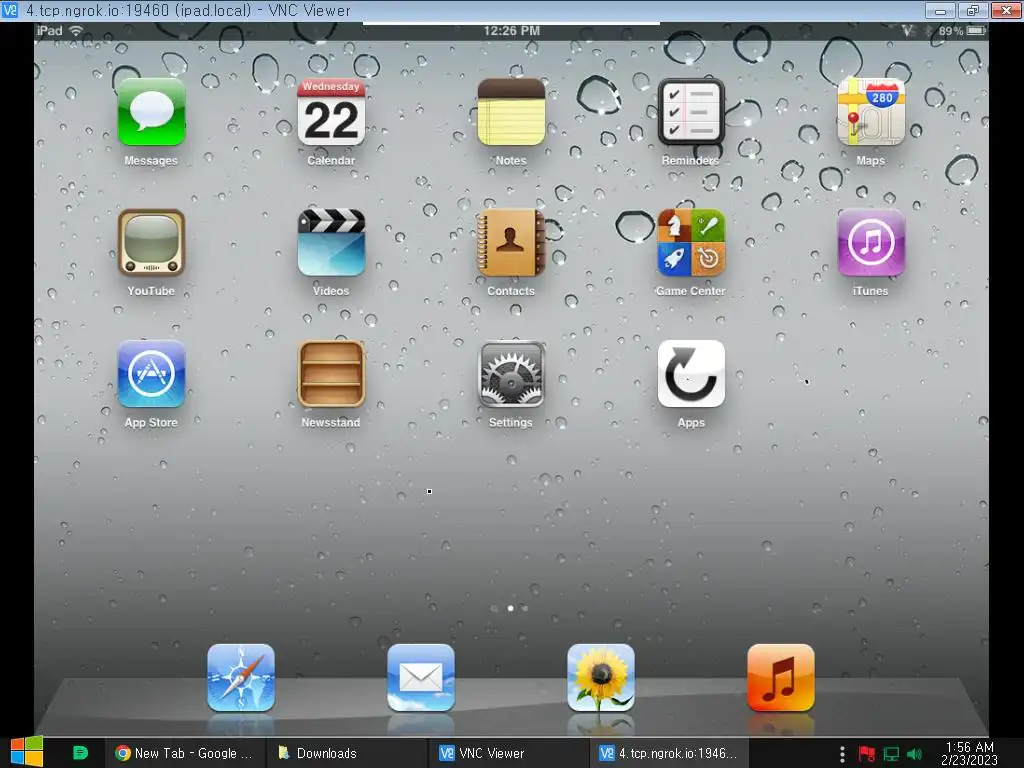
Task: Close the VNC Viewer window
Action: coord(1006,10)
